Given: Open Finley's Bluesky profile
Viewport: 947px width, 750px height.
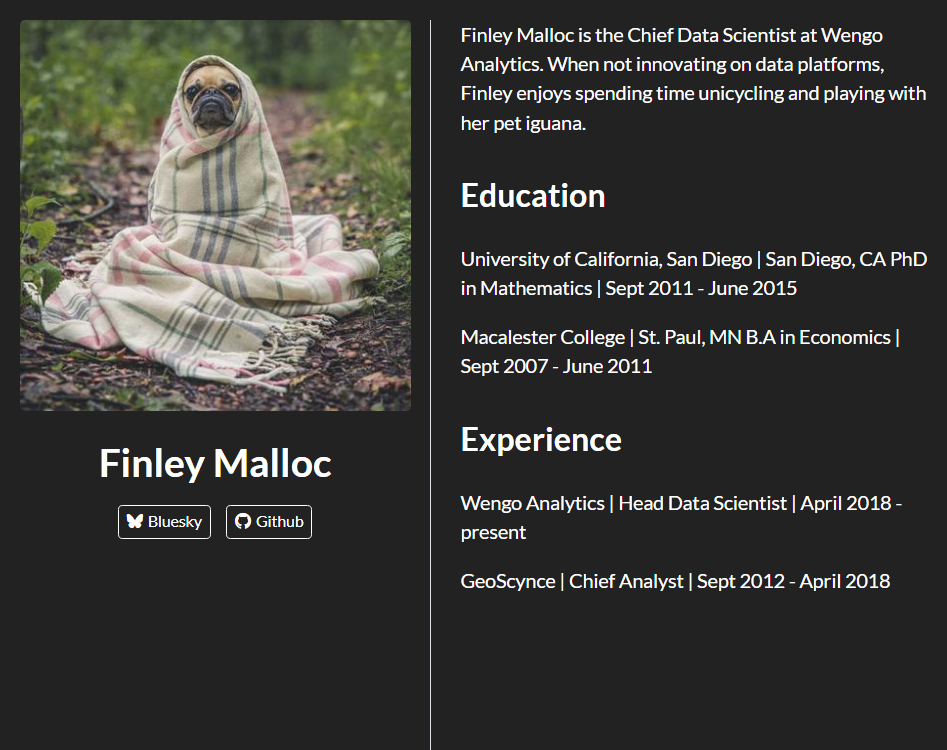Looking at the screenshot, I should click(x=164, y=521).
